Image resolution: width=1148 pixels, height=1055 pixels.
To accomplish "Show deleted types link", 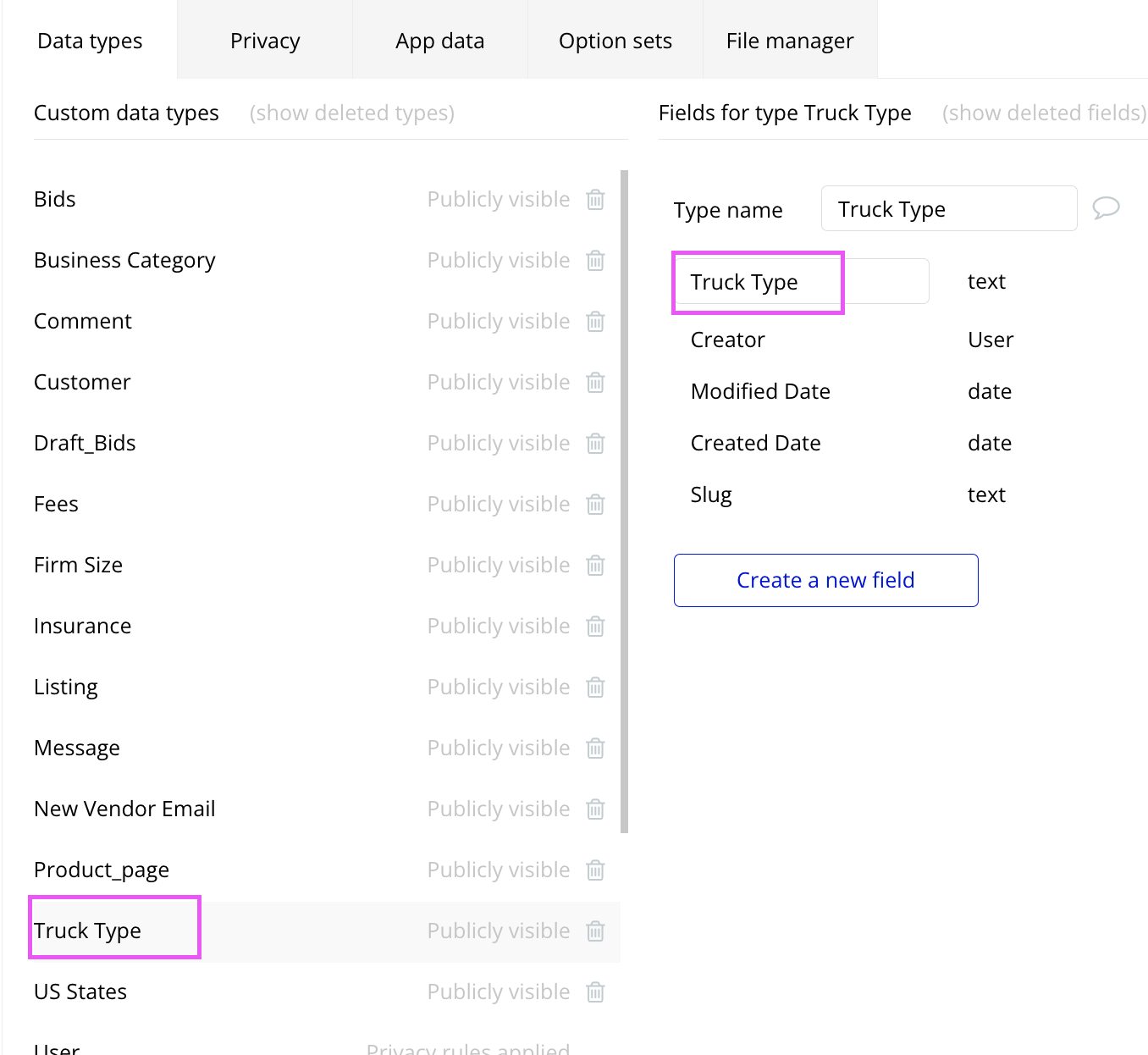I will coord(352,113).
